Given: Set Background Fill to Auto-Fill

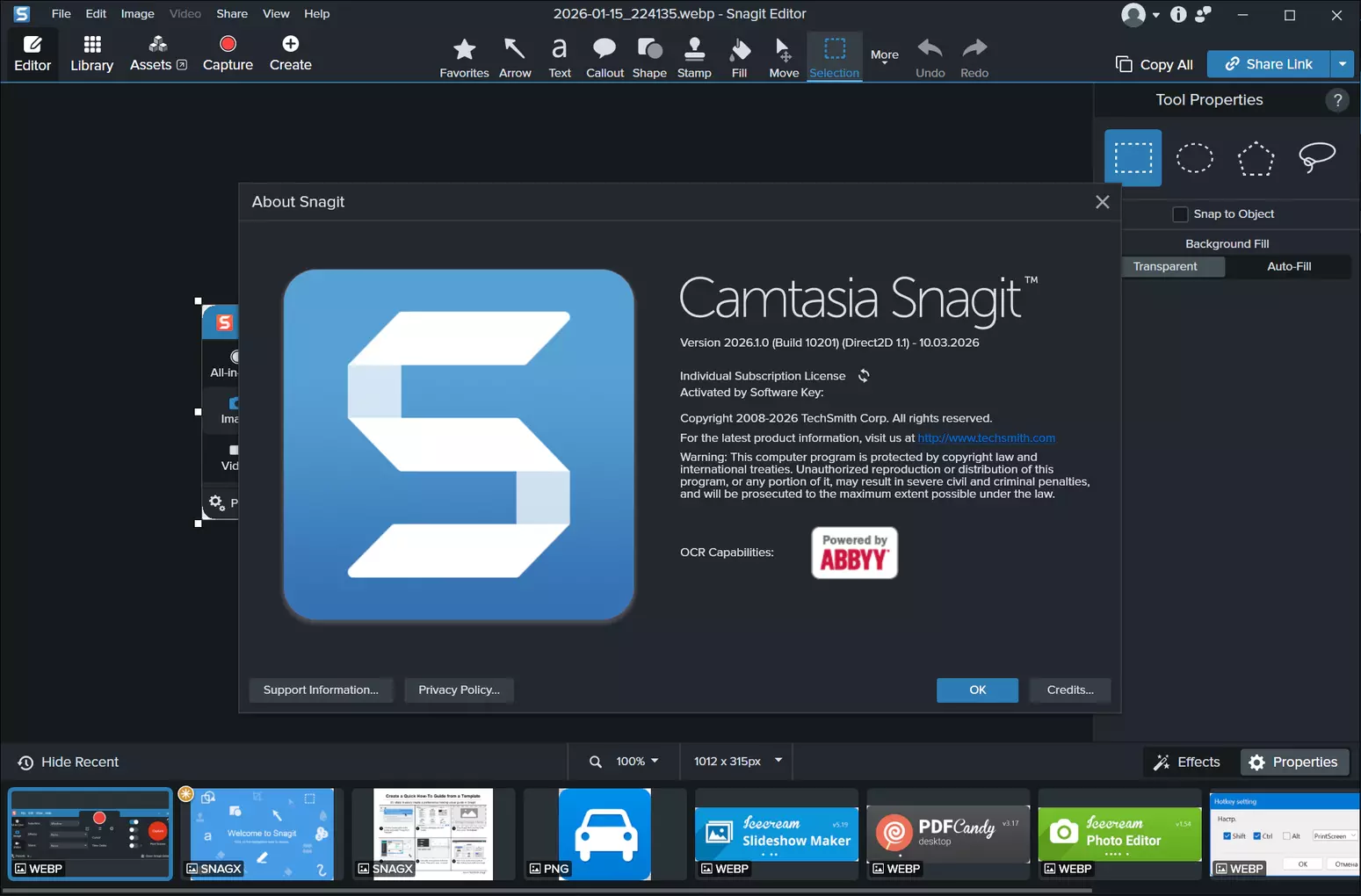Looking at the screenshot, I should click(x=1289, y=267).
